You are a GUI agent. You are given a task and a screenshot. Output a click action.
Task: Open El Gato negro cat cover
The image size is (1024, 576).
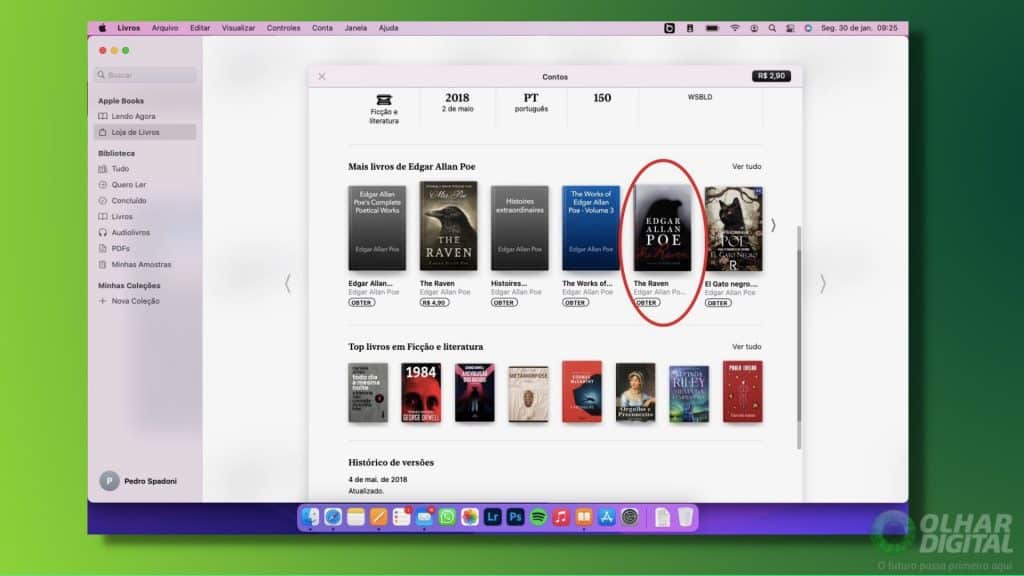coord(733,229)
